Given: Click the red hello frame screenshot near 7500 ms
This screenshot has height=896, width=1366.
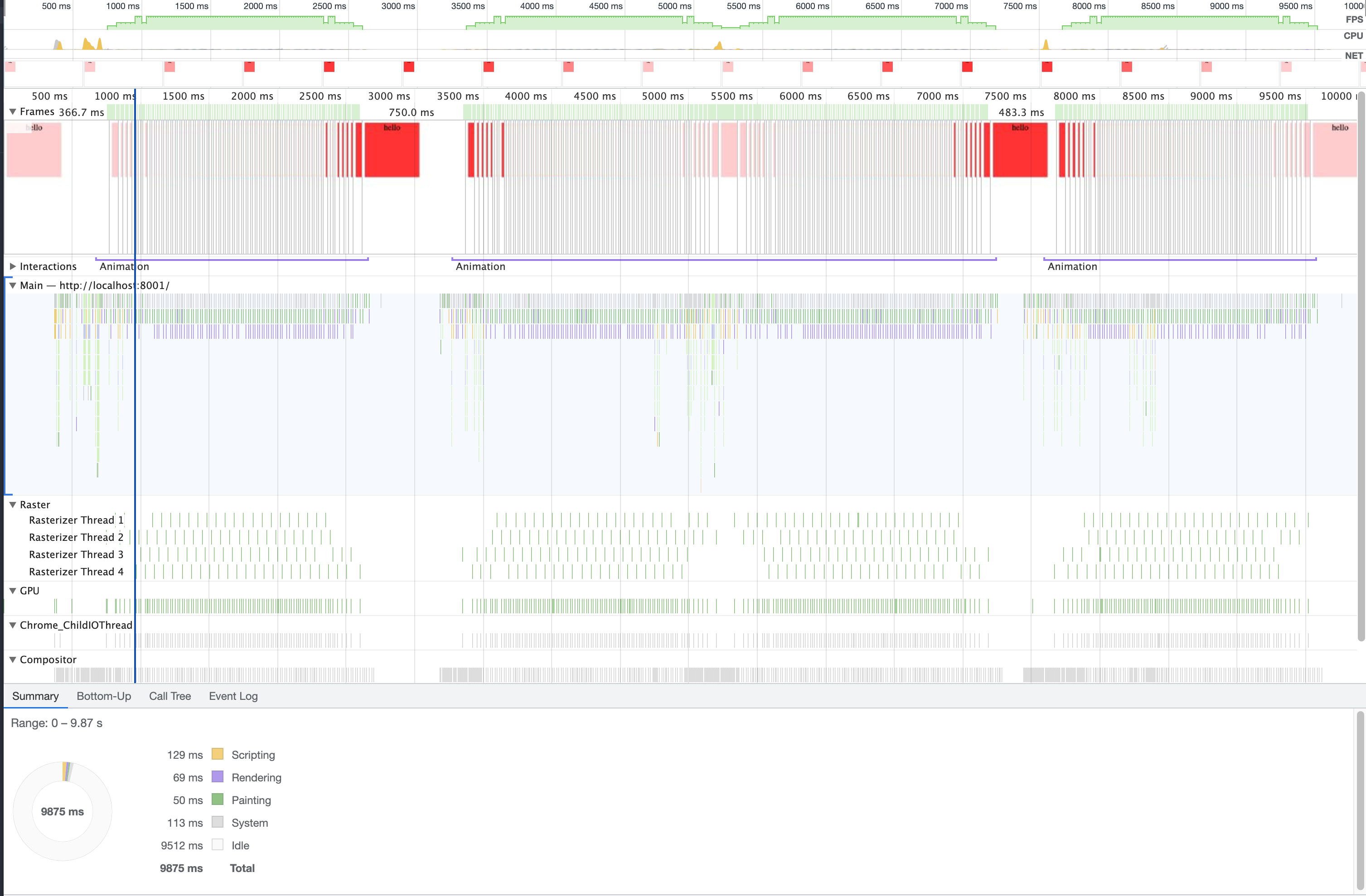Looking at the screenshot, I should pos(1020,150).
